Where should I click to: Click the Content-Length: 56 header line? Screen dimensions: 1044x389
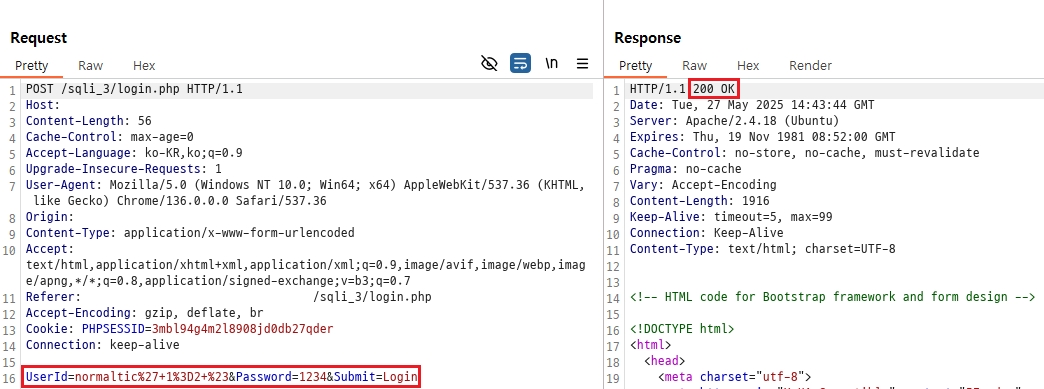[89, 121]
